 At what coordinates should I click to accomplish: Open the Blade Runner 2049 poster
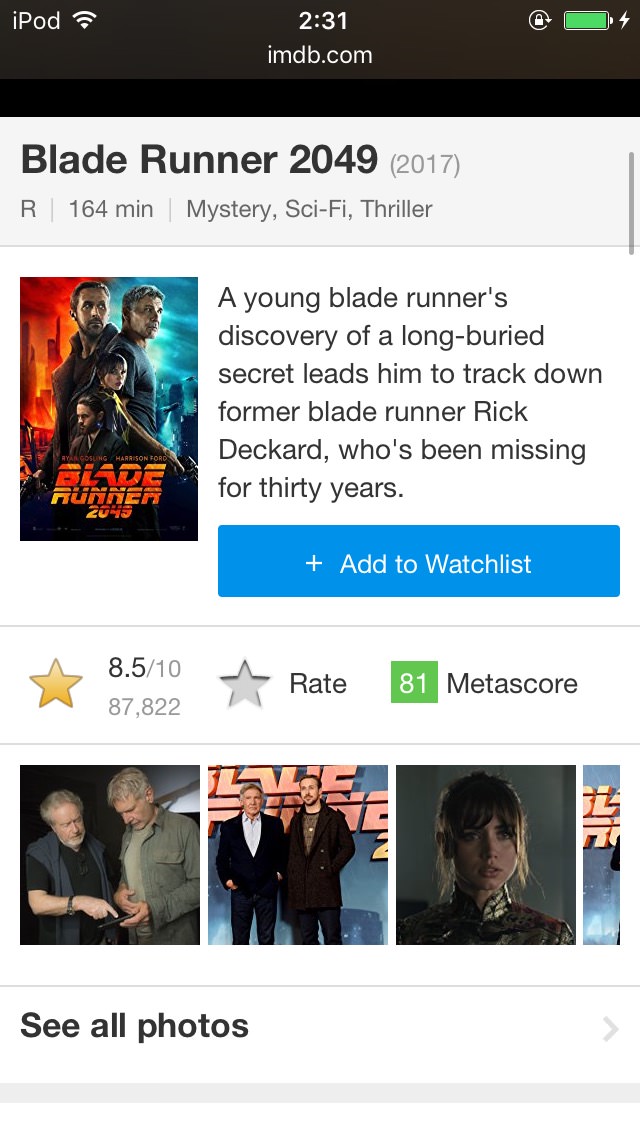[x=109, y=409]
